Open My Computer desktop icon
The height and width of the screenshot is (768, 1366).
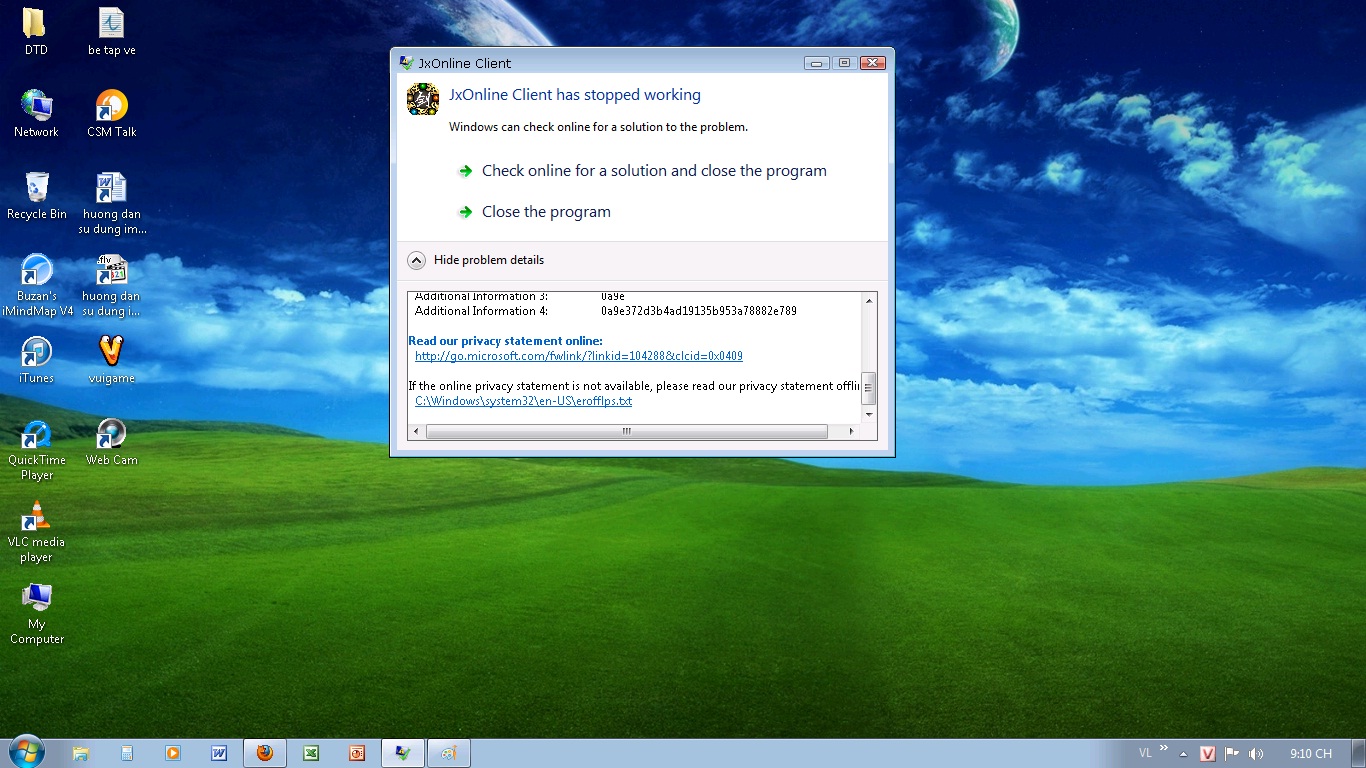point(36,613)
